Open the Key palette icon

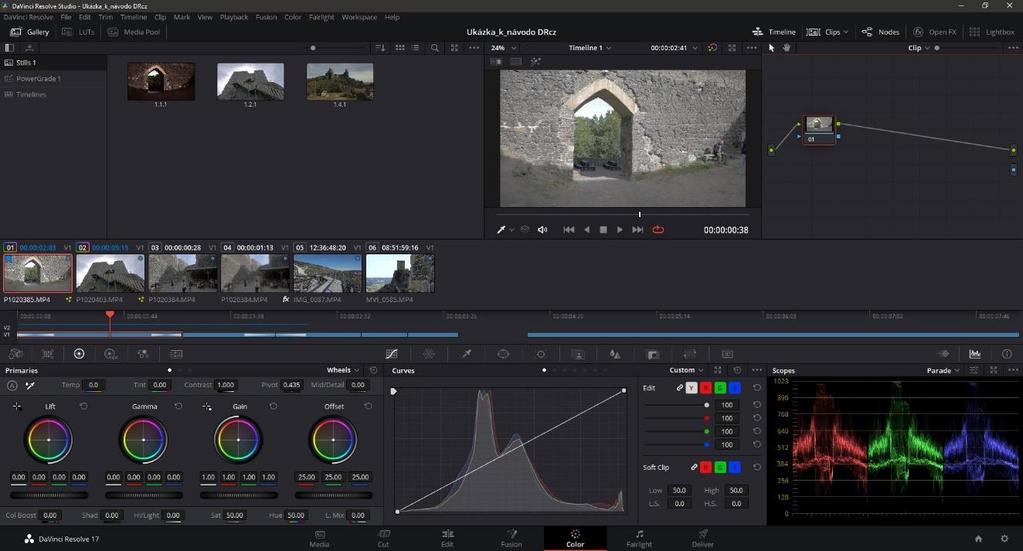point(652,354)
